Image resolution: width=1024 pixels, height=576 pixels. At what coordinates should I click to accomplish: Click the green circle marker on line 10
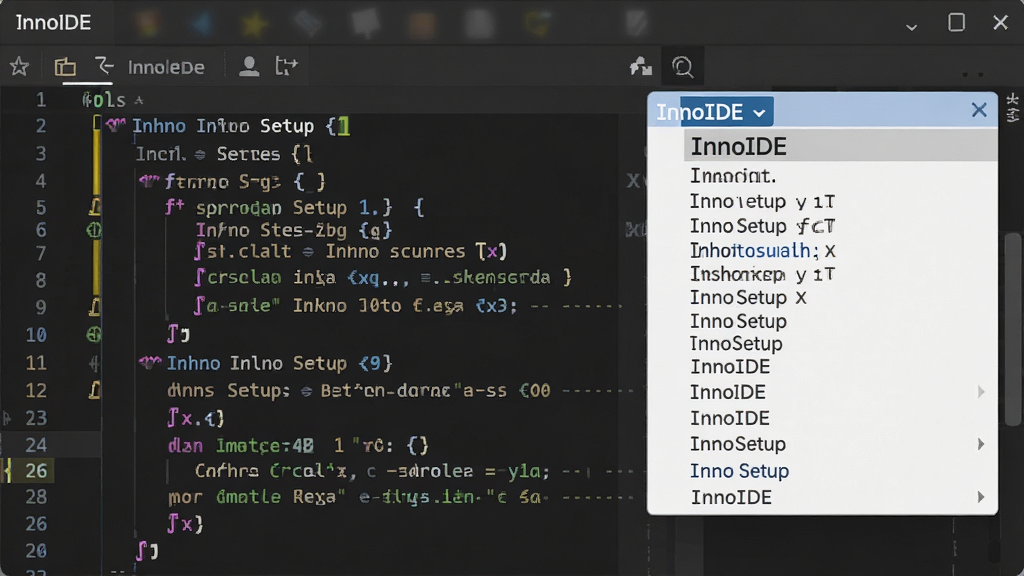(x=94, y=334)
